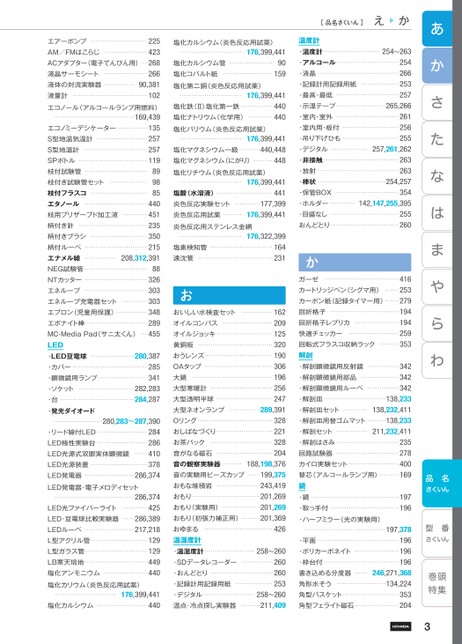
Task: Select the LED光ファイバーライト entry
Action: 103,508
